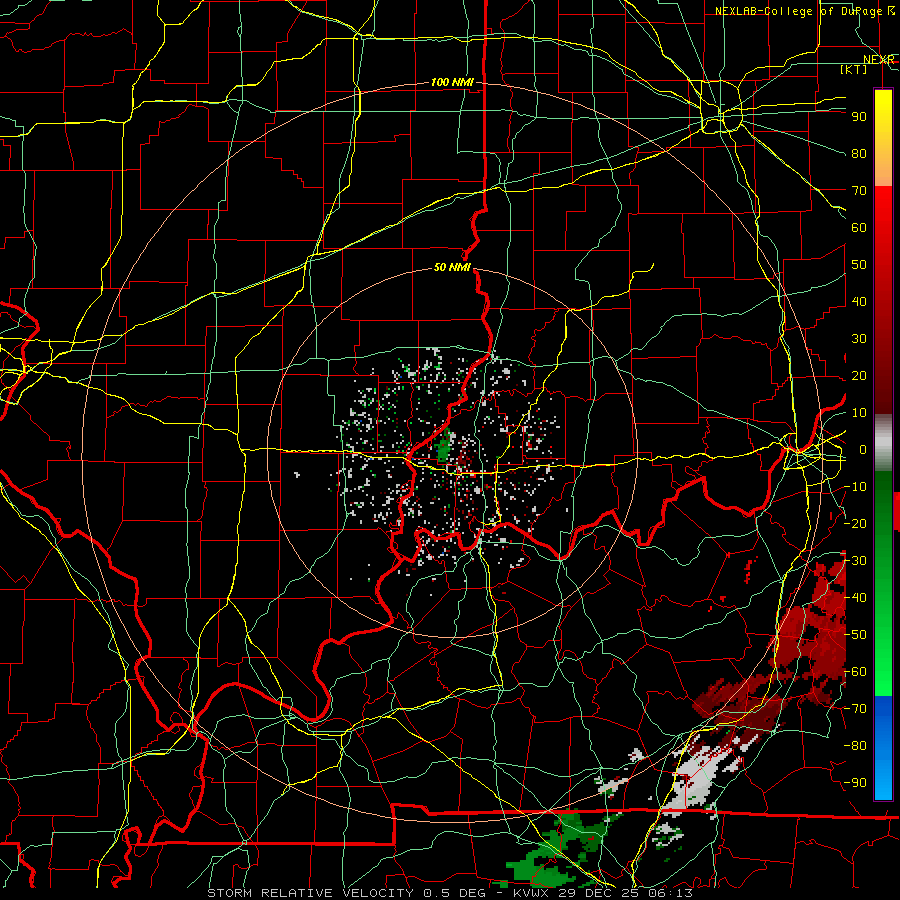Click the 50 NMI range ring label
This screenshot has width=900, height=900.
click(452, 267)
